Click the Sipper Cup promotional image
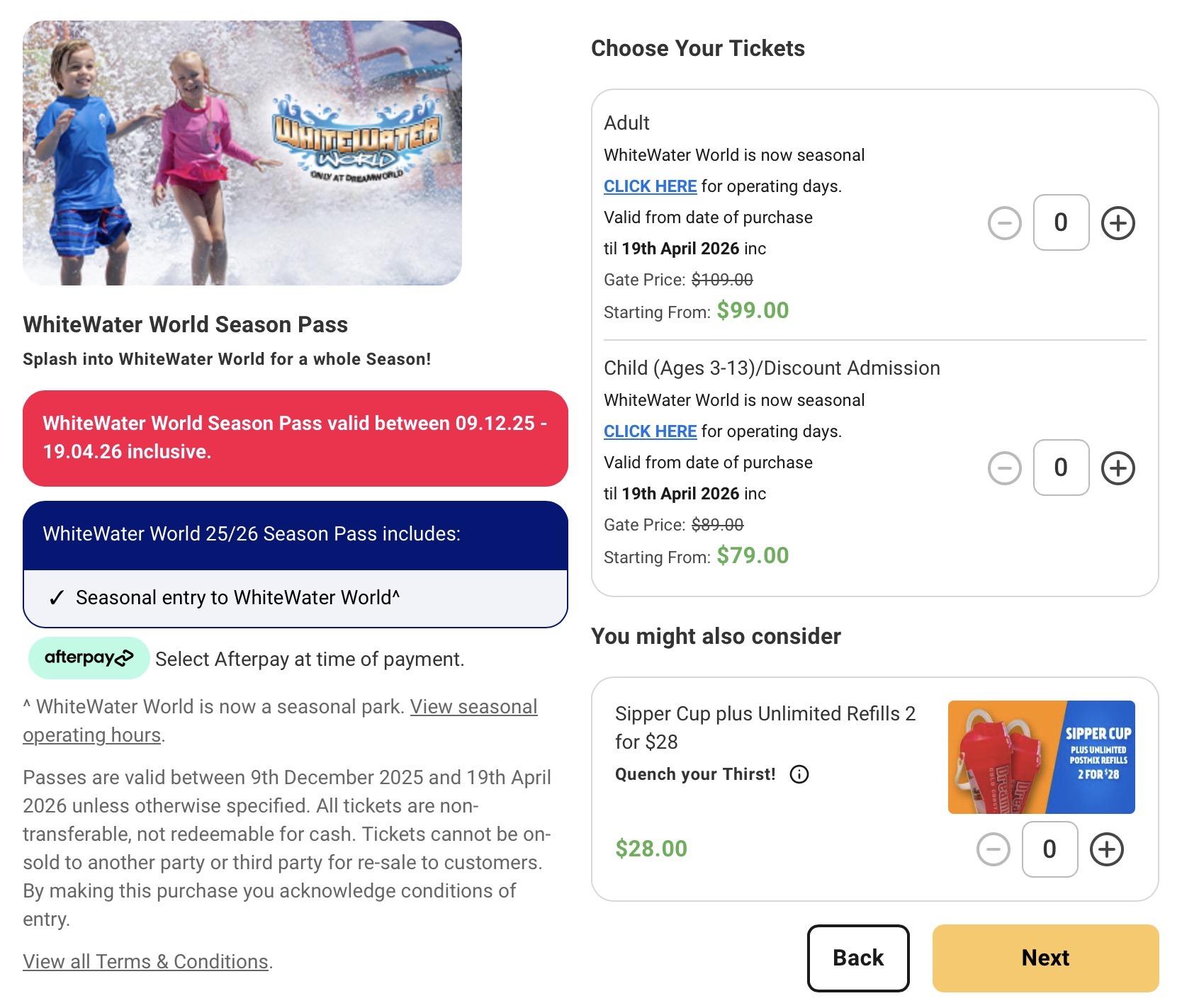This screenshot has width=1182, height=1008. (1041, 757)
